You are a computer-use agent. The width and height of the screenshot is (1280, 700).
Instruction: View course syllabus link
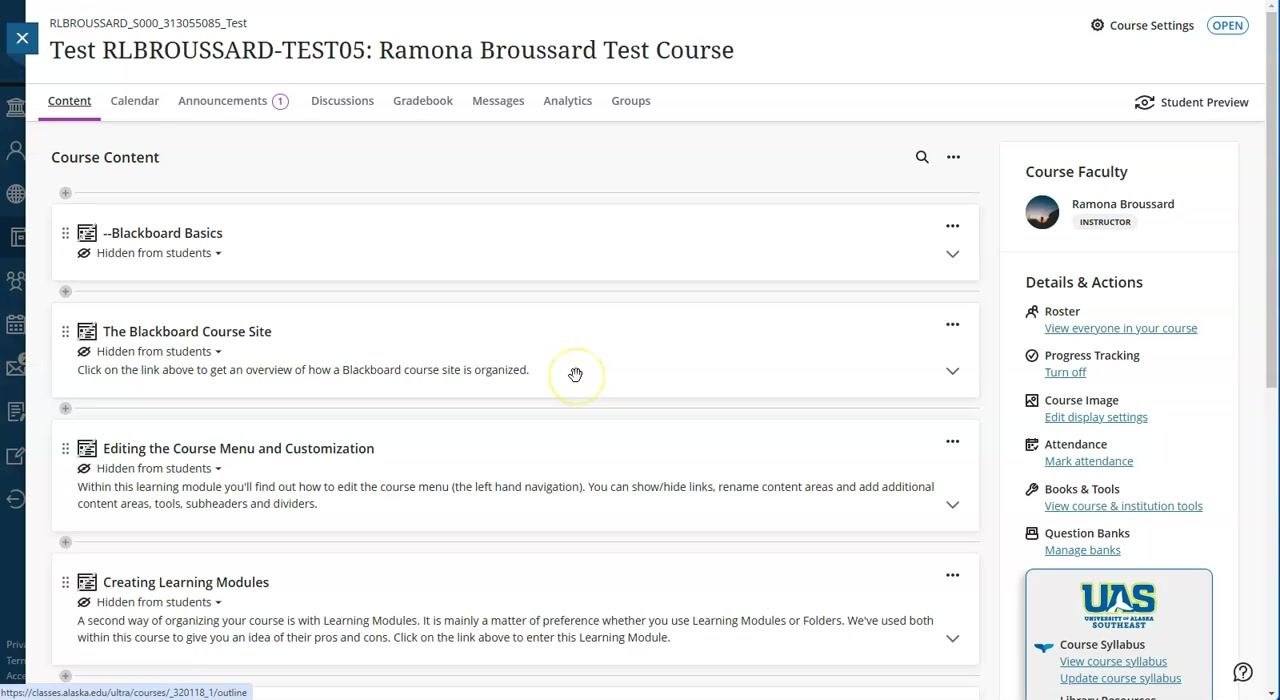pos(1113,661)
